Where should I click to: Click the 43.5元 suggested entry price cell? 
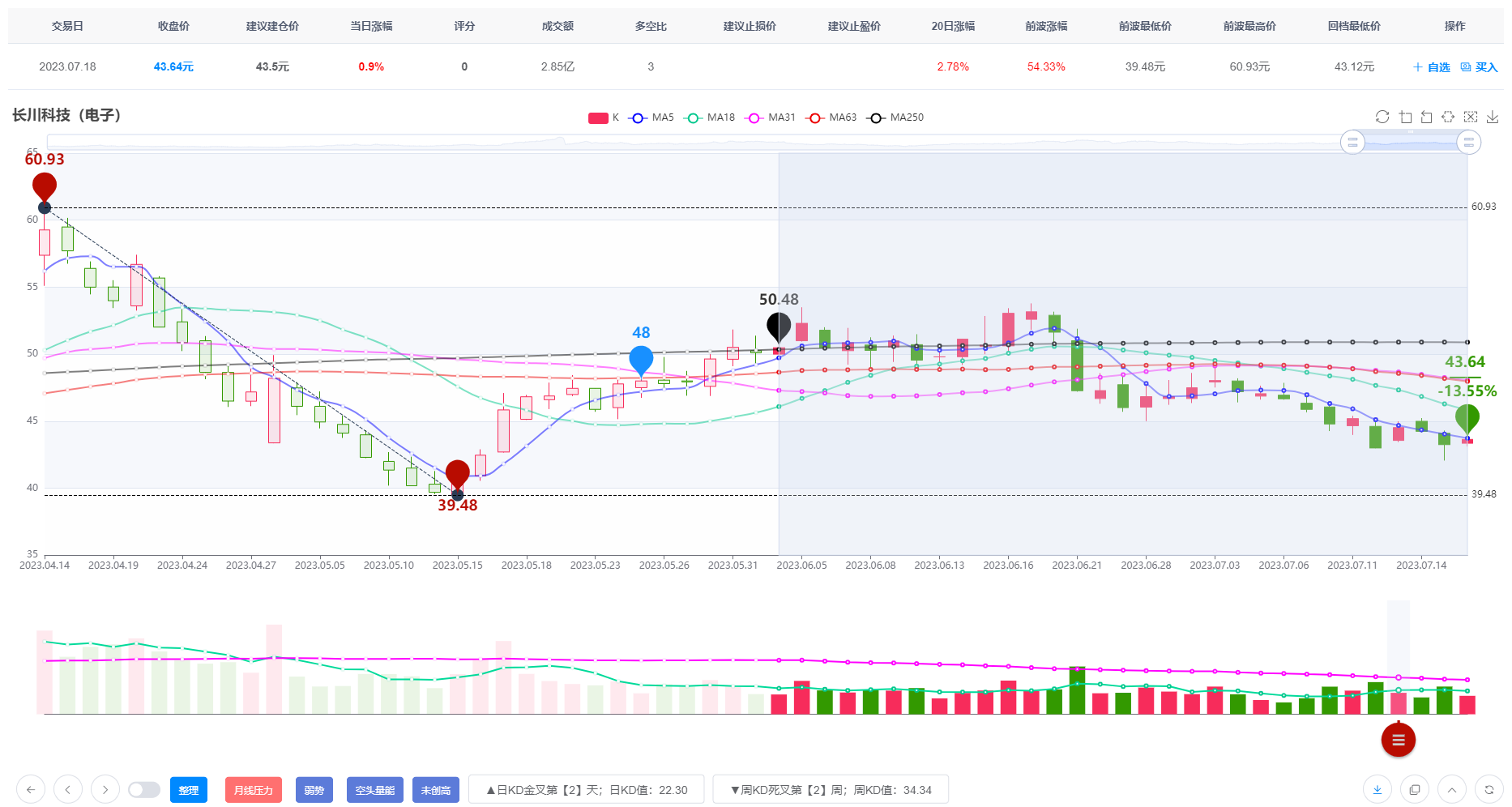point(272,66)
